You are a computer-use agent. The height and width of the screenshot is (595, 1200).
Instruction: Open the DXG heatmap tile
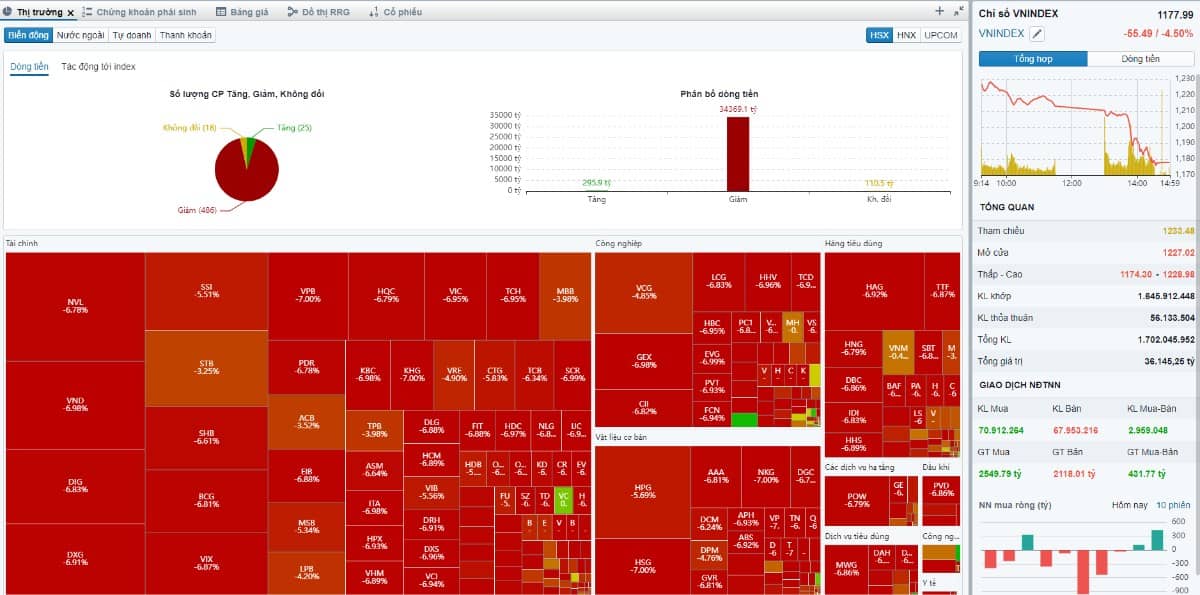tap(76, 558)
